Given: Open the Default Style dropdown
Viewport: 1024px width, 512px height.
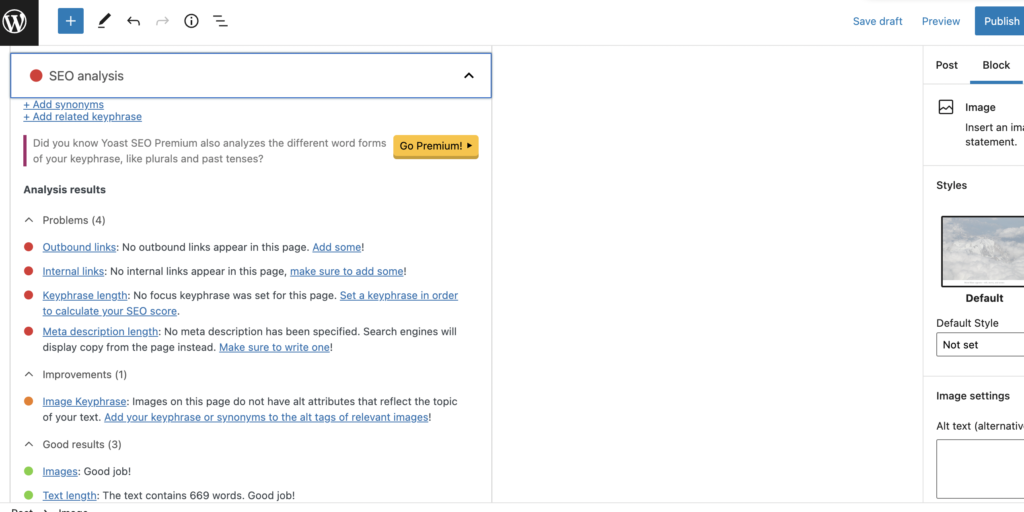Looking at the screenshot, I should [x=982, y=345].
